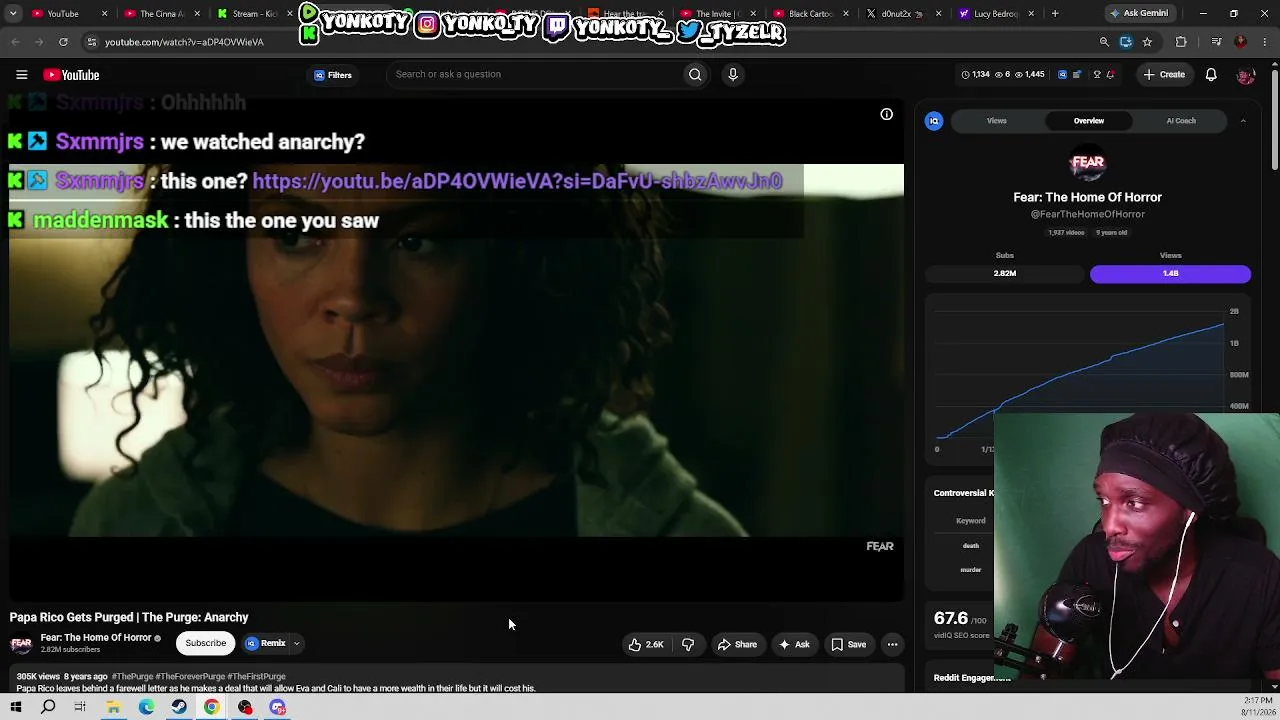Click the zoom magnifier in address bar
This screenshot has width=1280, height=720.
tap(1104, 42)
